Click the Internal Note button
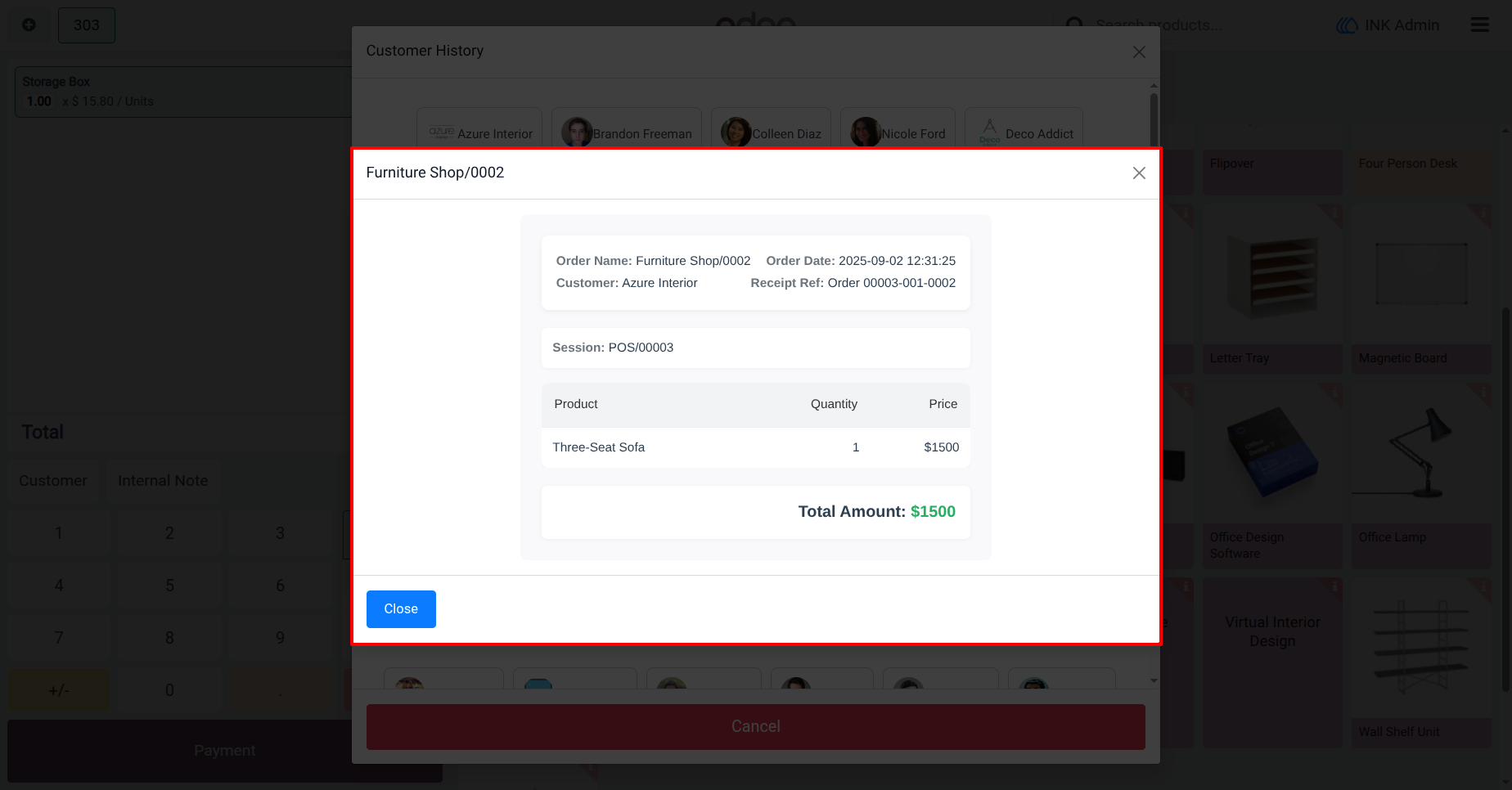 pos(163,481)
